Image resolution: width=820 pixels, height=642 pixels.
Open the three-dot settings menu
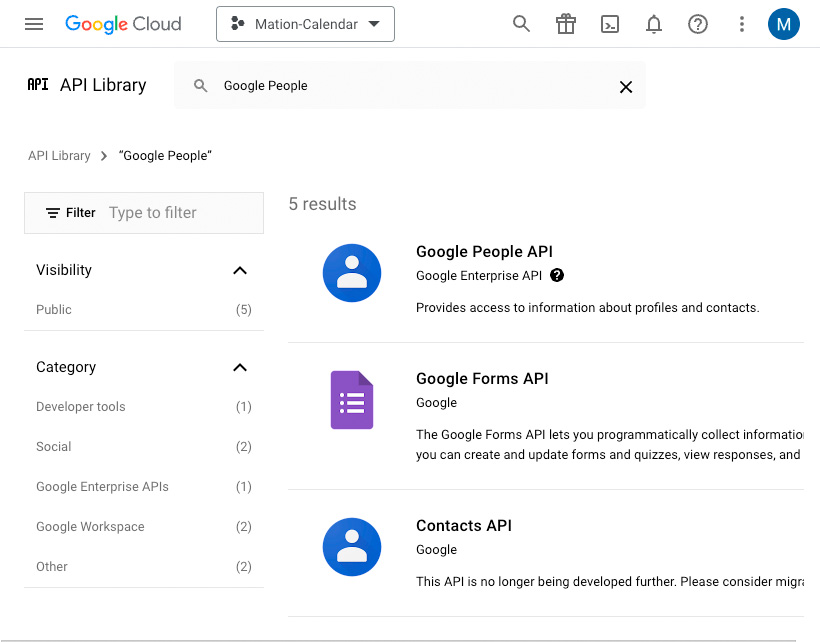[x=742, y=24]
